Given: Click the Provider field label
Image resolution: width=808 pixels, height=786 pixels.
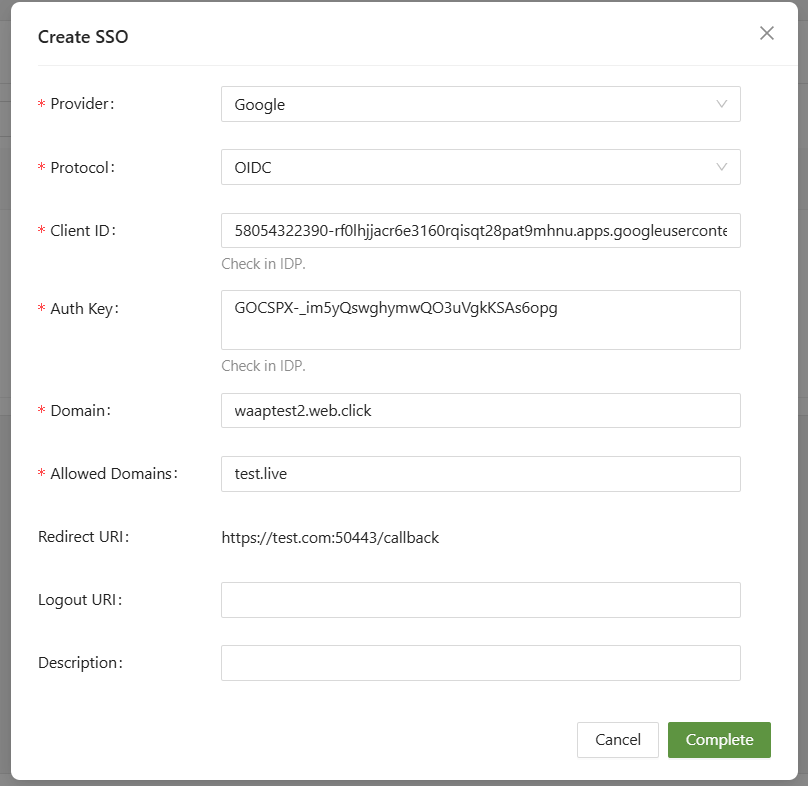Looking at the screenshot, I should pyautogui.click(x=82, y=104).
